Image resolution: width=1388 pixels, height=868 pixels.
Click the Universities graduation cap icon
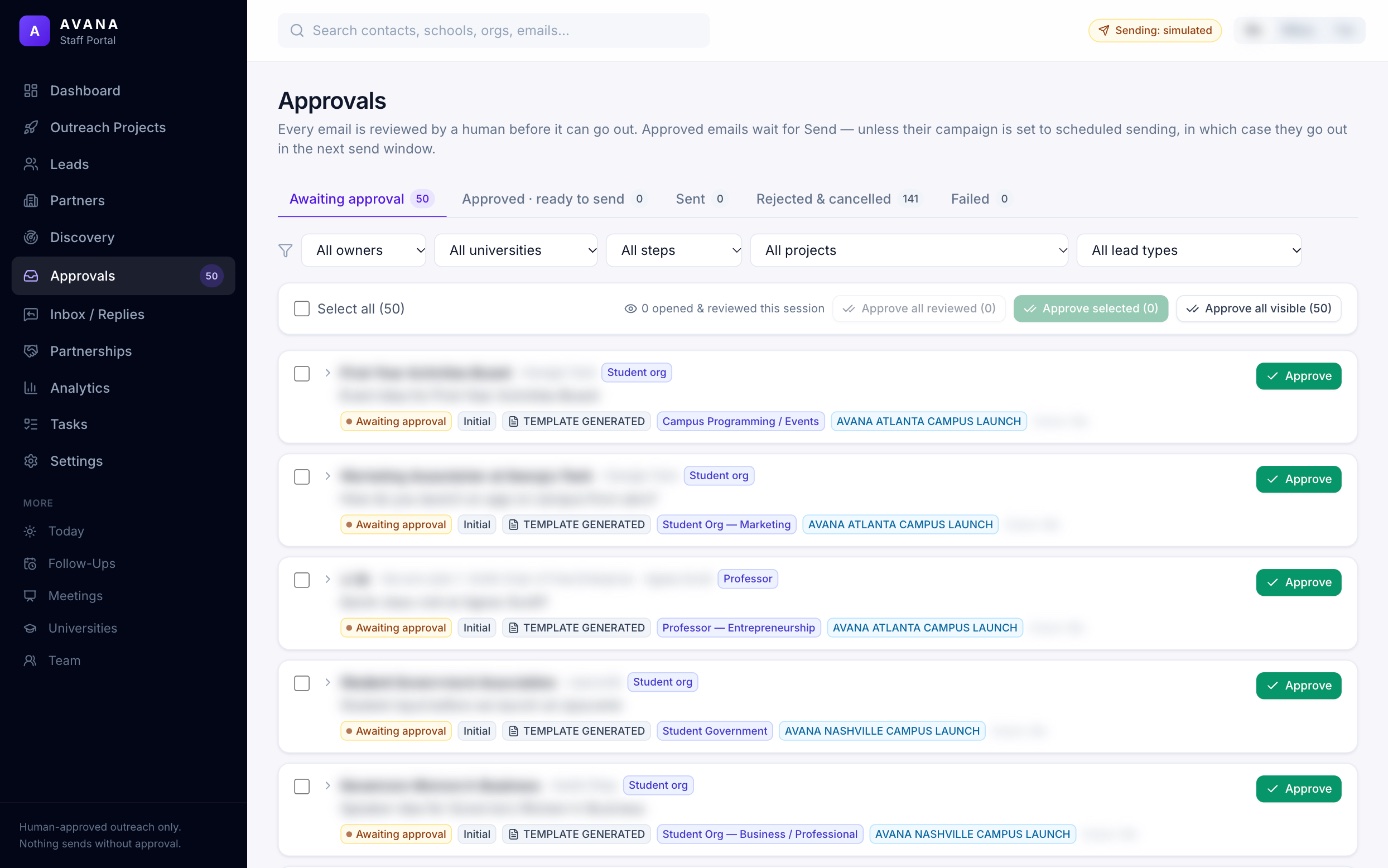[30, 629]
